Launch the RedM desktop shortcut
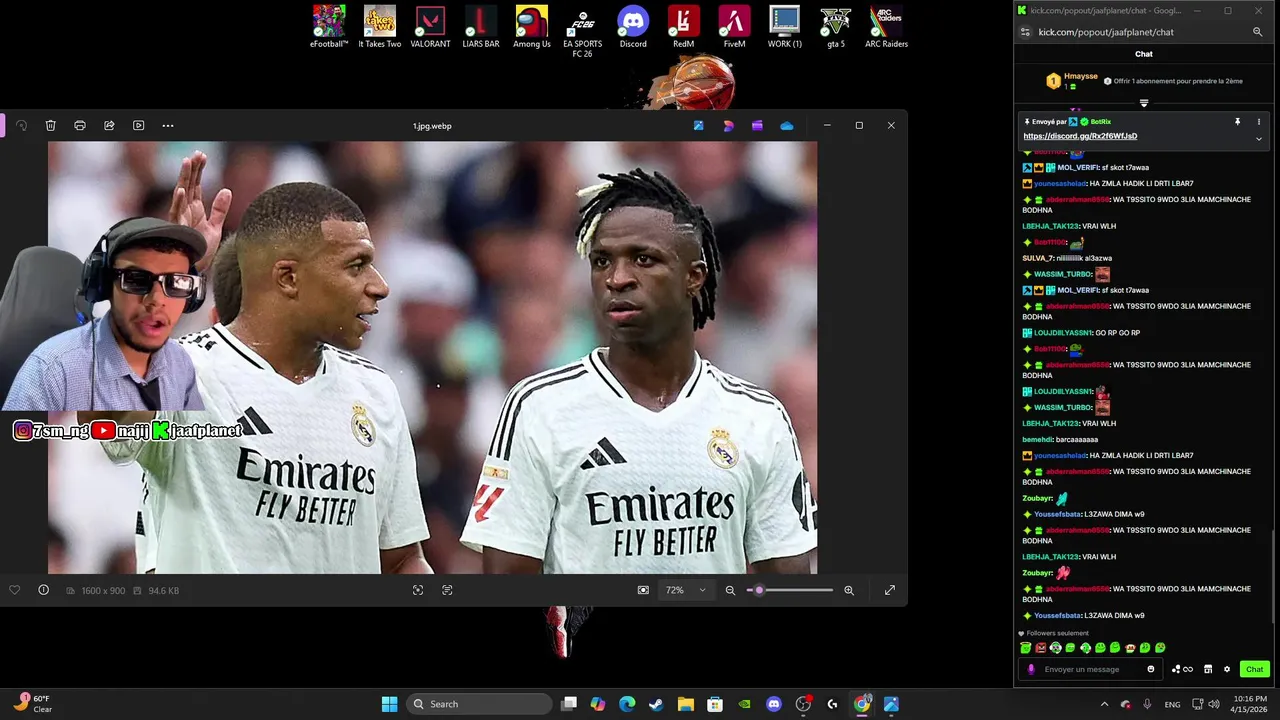This screenshot has width=1280, height=720. click(x=683, y=27)
